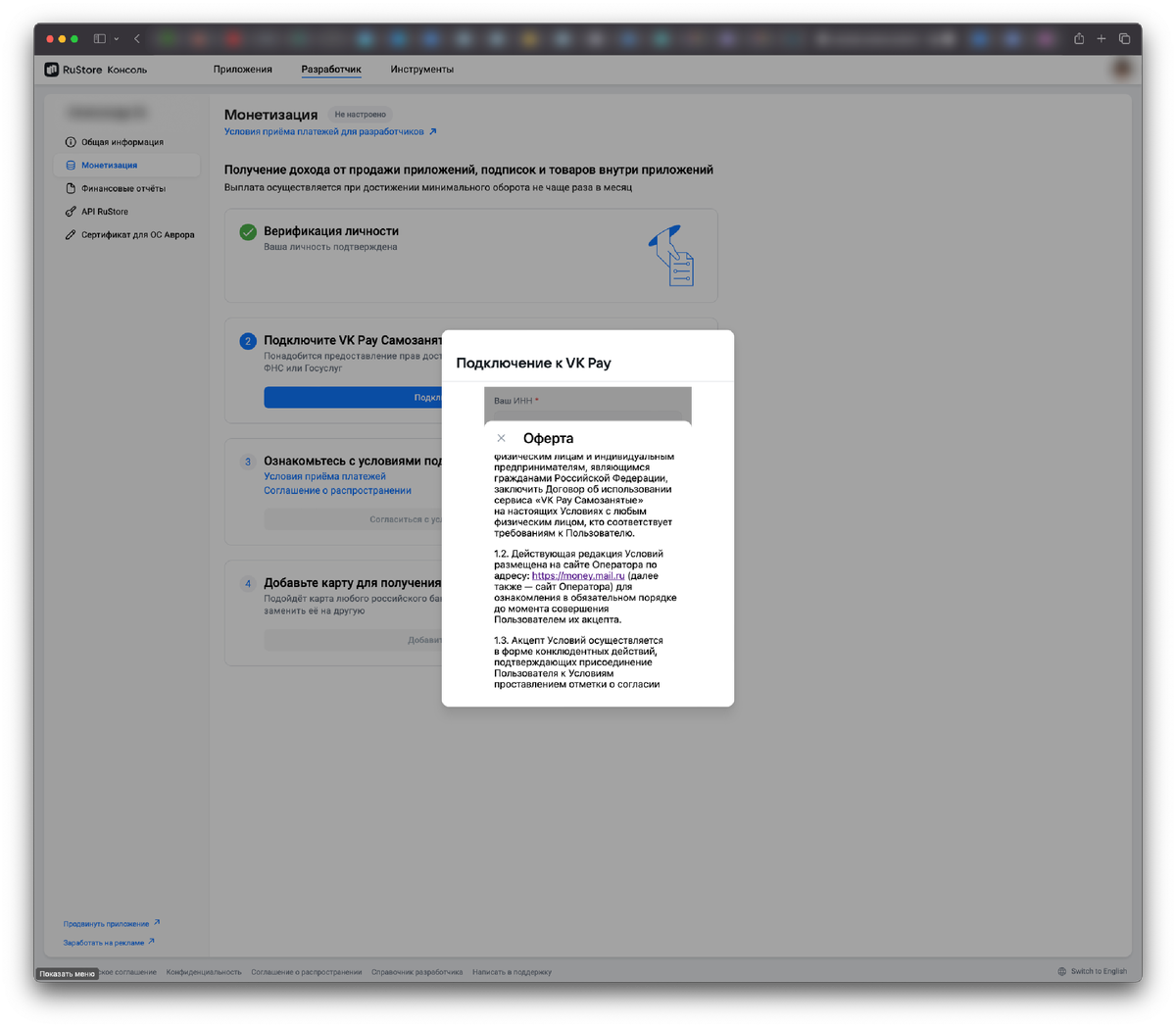Close the Оферта sheet with X
The width and height of the screenshot is (1176, 1027).
(501, 438)
